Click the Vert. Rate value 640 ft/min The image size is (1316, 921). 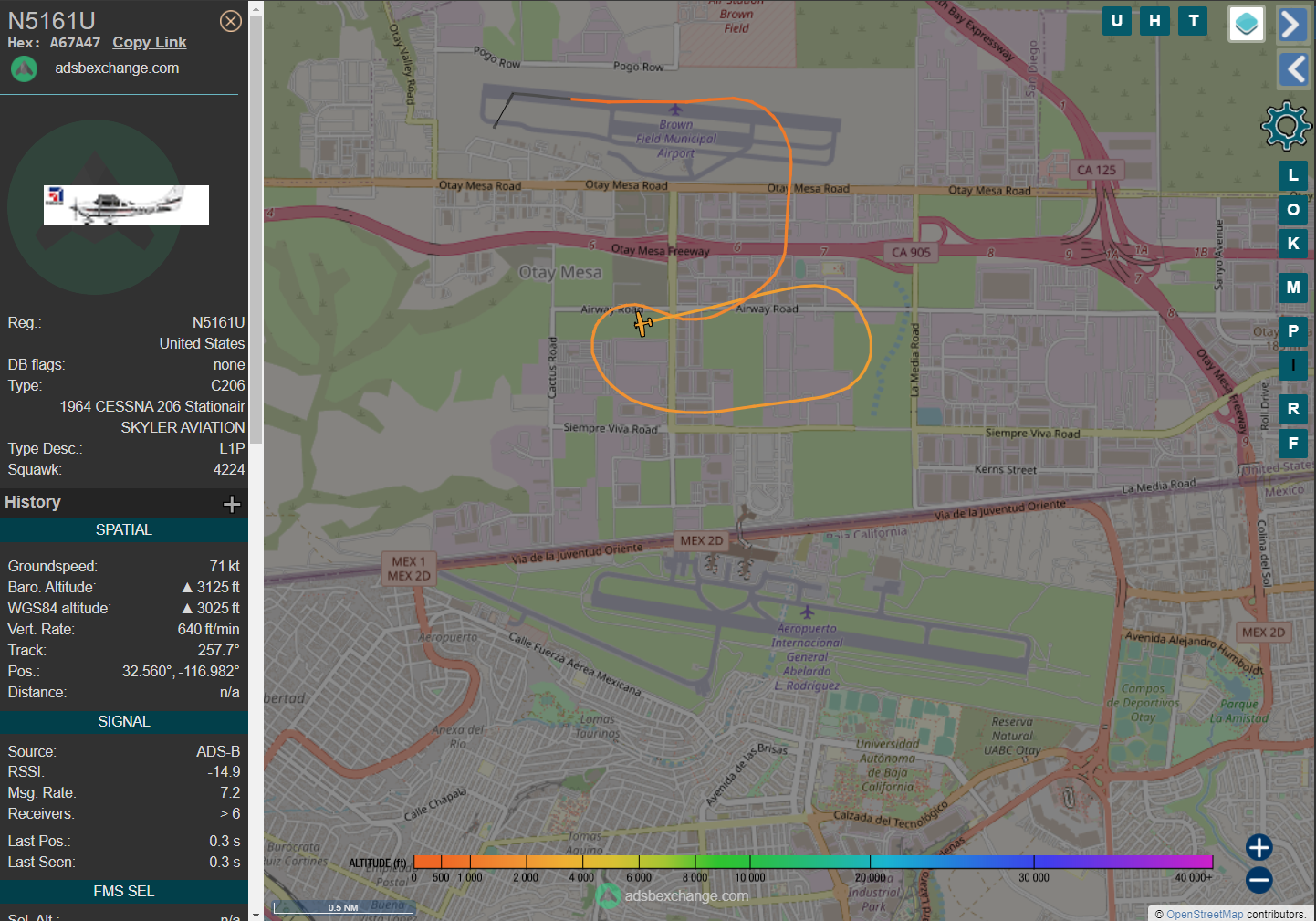[208, 630]
